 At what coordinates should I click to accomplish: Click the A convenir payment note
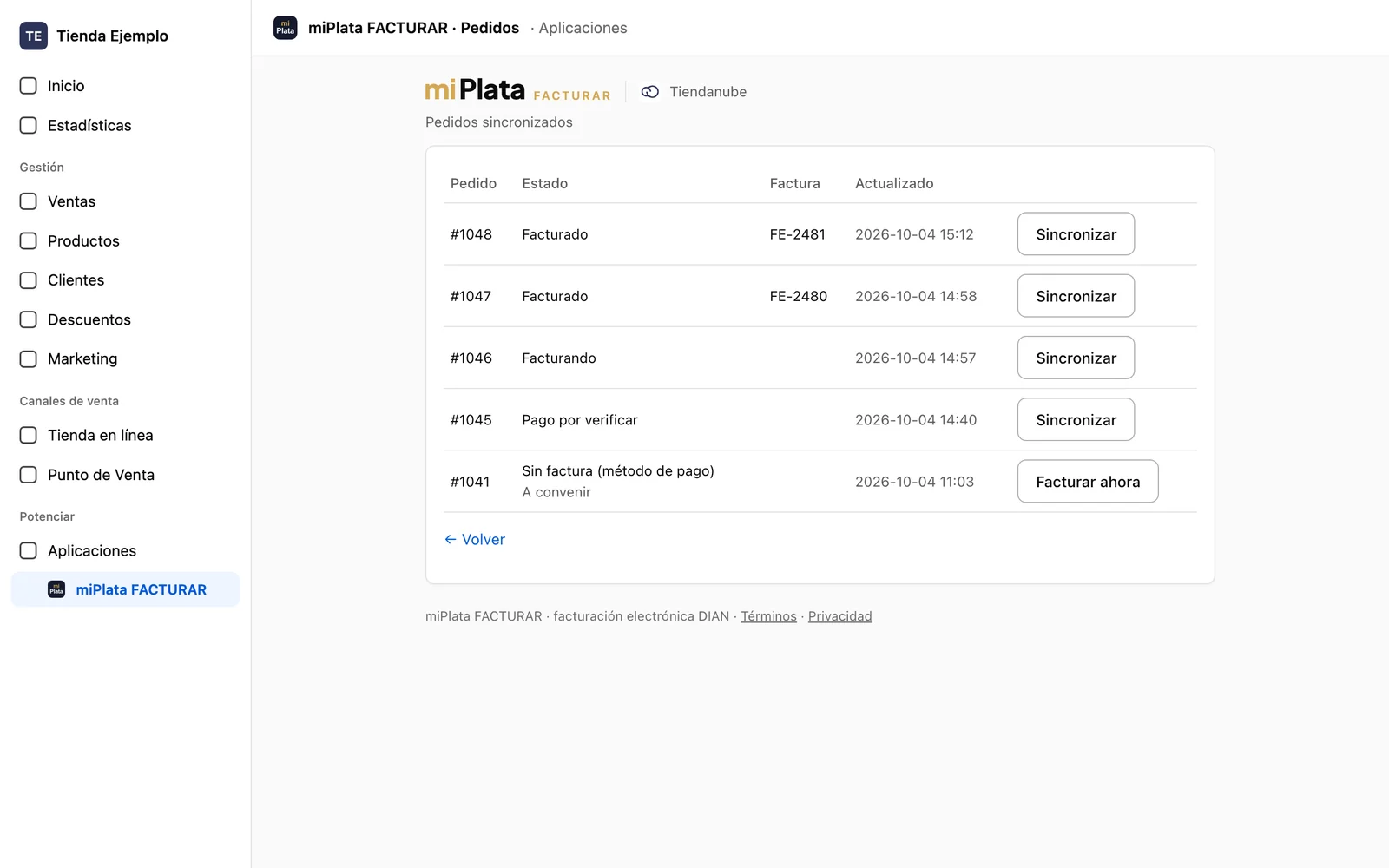(556, 492)
